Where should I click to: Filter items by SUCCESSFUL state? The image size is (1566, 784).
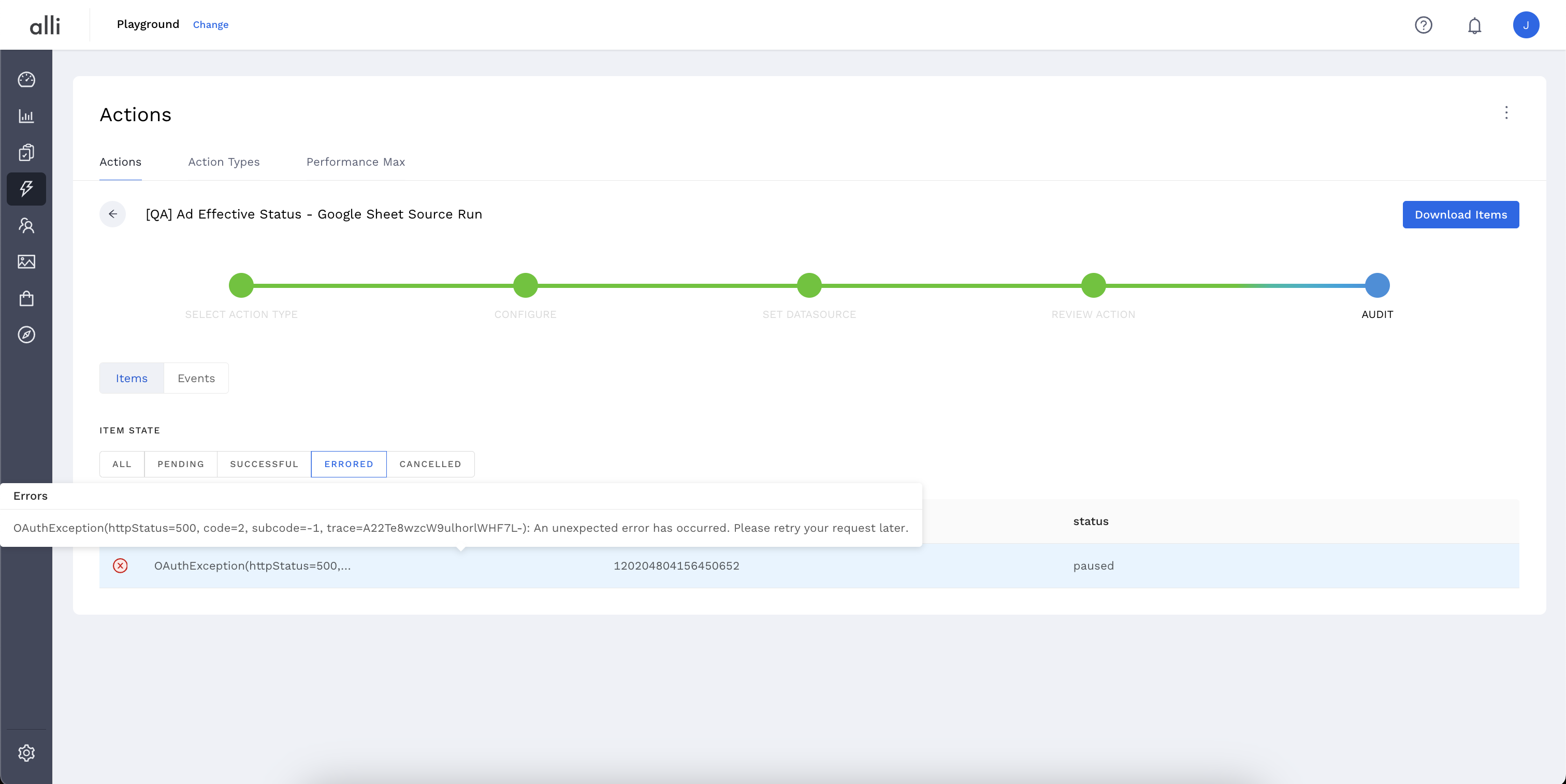click(x=264, y=463)
